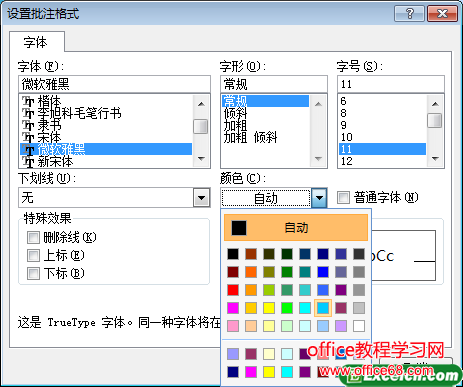Pick teal swatch in second palette row
The height and width of the screenshot is (387, 463).
(x=305, y=272)
